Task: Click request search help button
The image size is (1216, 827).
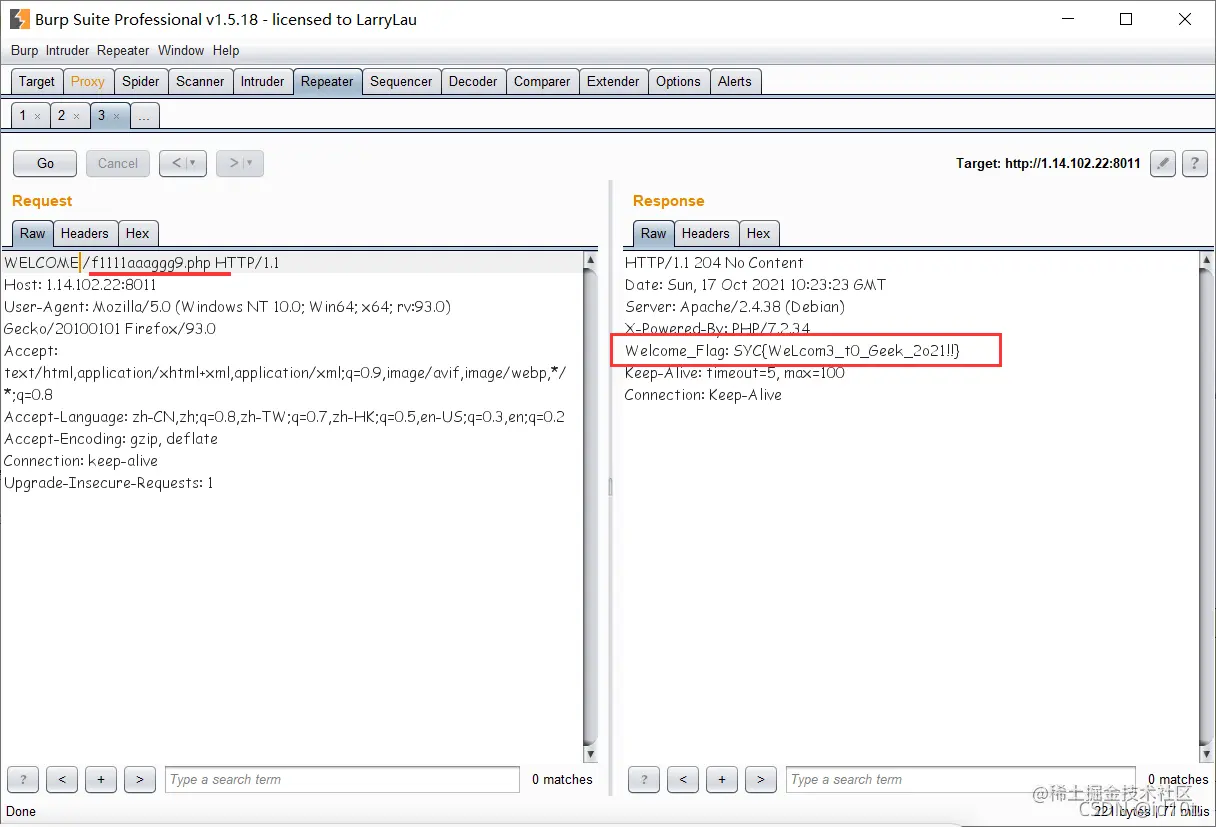Action: pyautogui.click(x=23, y=780)
